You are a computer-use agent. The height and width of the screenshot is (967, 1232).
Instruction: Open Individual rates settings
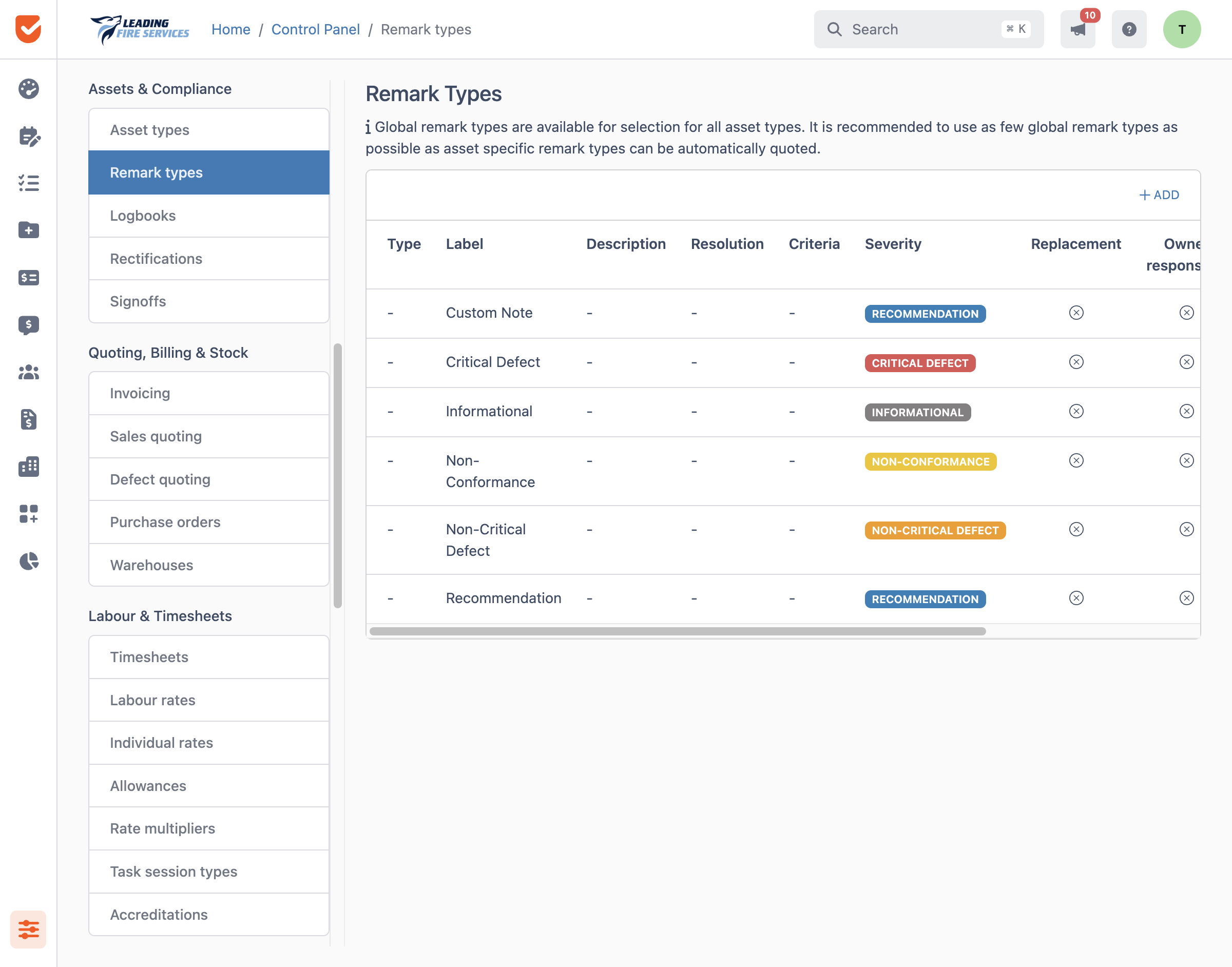pos(209,743)
